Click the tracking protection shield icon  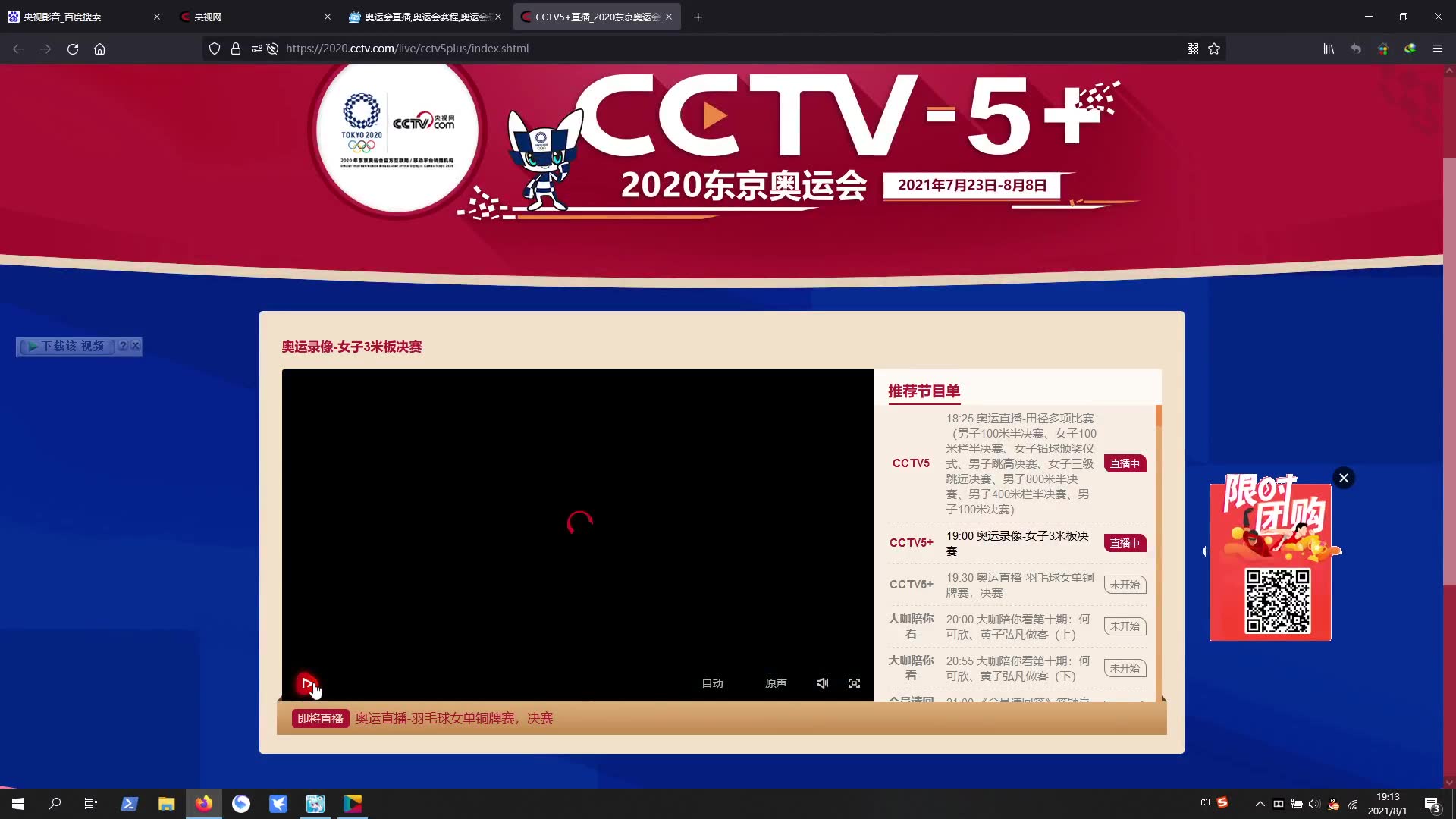point(215,49)
